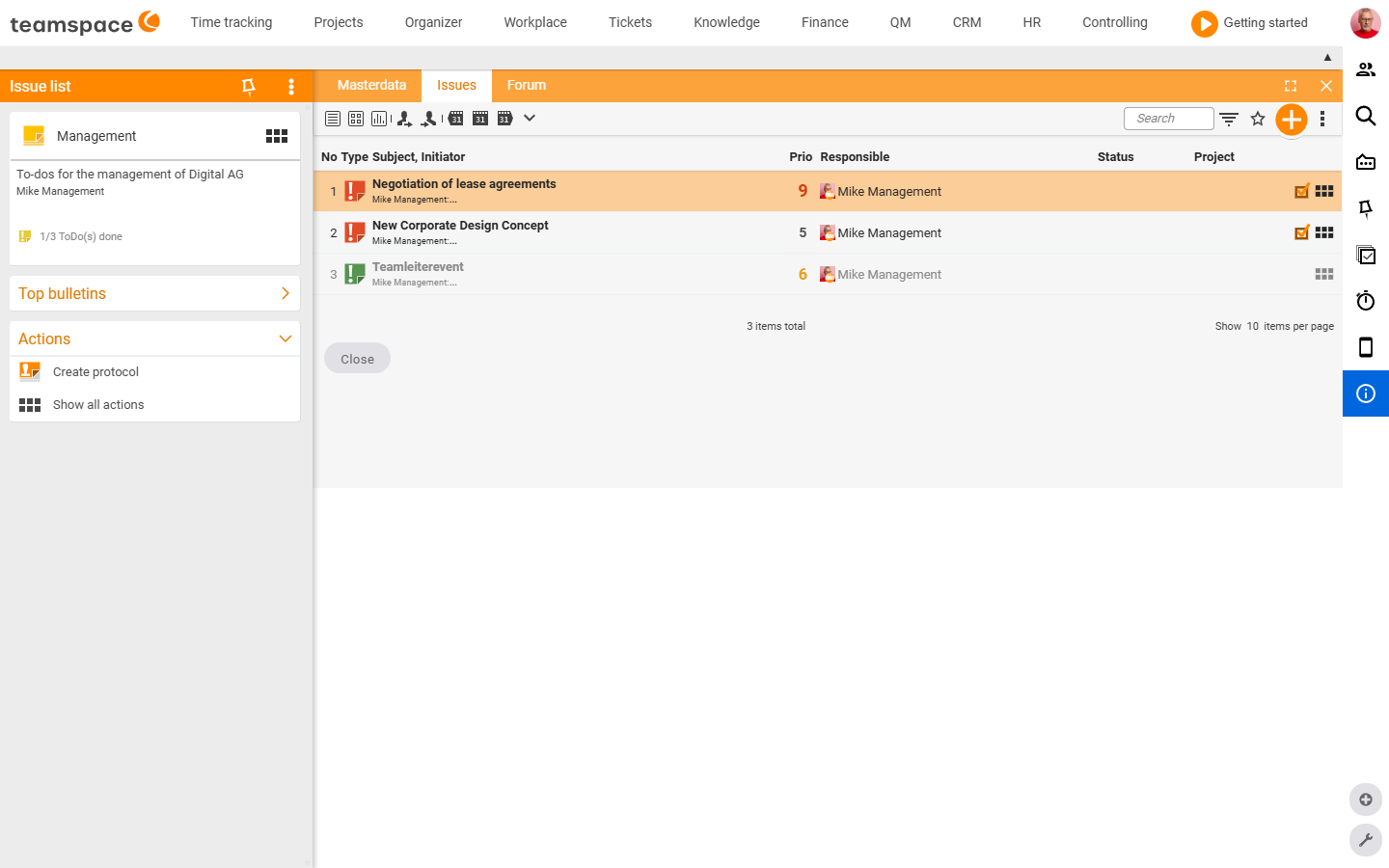Open the user profile avatar
The width and height of the screenshot is (1389, 868).
[x=1366, y=23]
